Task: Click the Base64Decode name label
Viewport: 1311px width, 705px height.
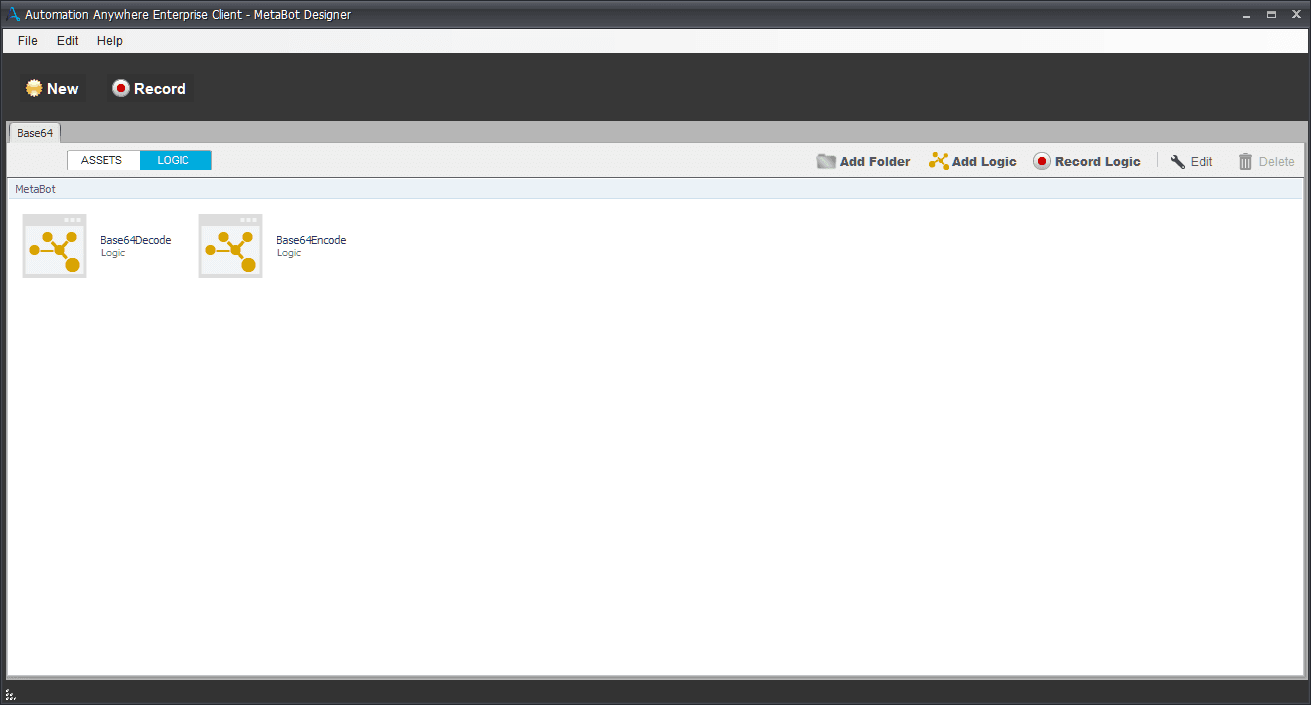Action: pyautogui.click(x=136, y=240)
